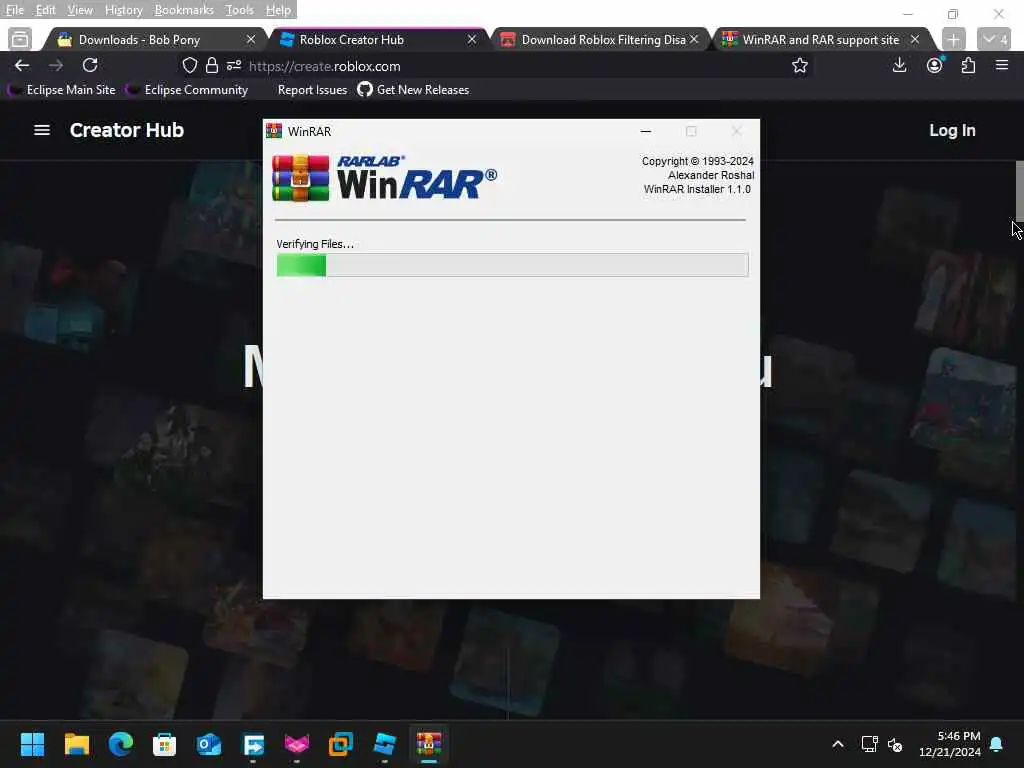1024x768 pixels.
Task: Reload the current page
Action: coord(90,65)
